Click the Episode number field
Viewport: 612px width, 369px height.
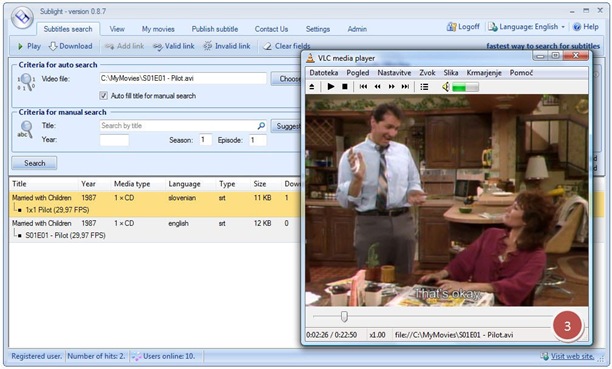click(258, 140)
